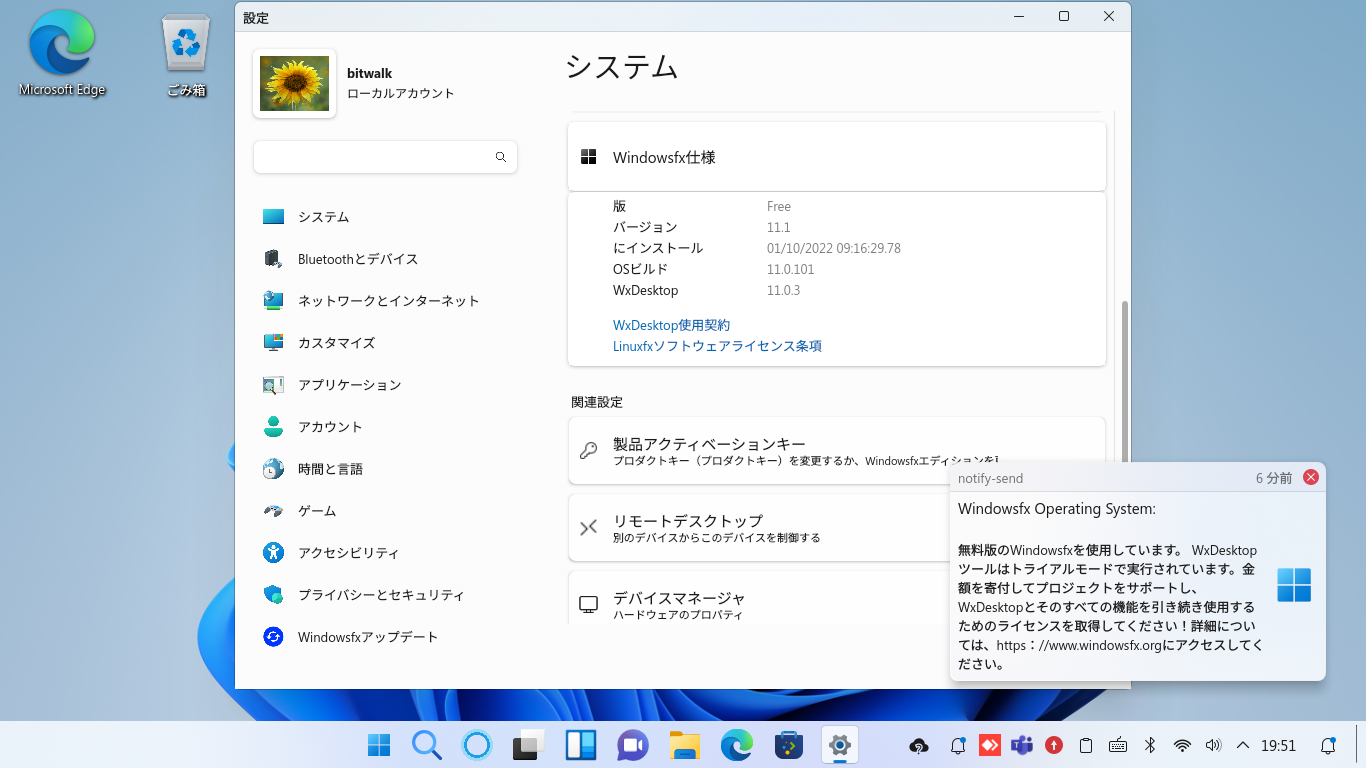Click the 19:51 clock
This screenshot has height=768, width=1366.
pos(1278,746)
